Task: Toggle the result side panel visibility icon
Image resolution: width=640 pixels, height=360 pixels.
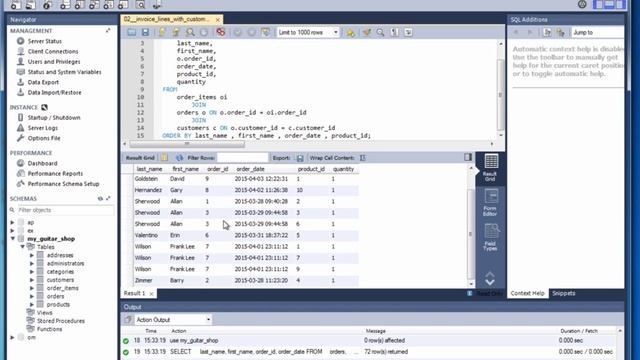Action: [x=468, y=157]
